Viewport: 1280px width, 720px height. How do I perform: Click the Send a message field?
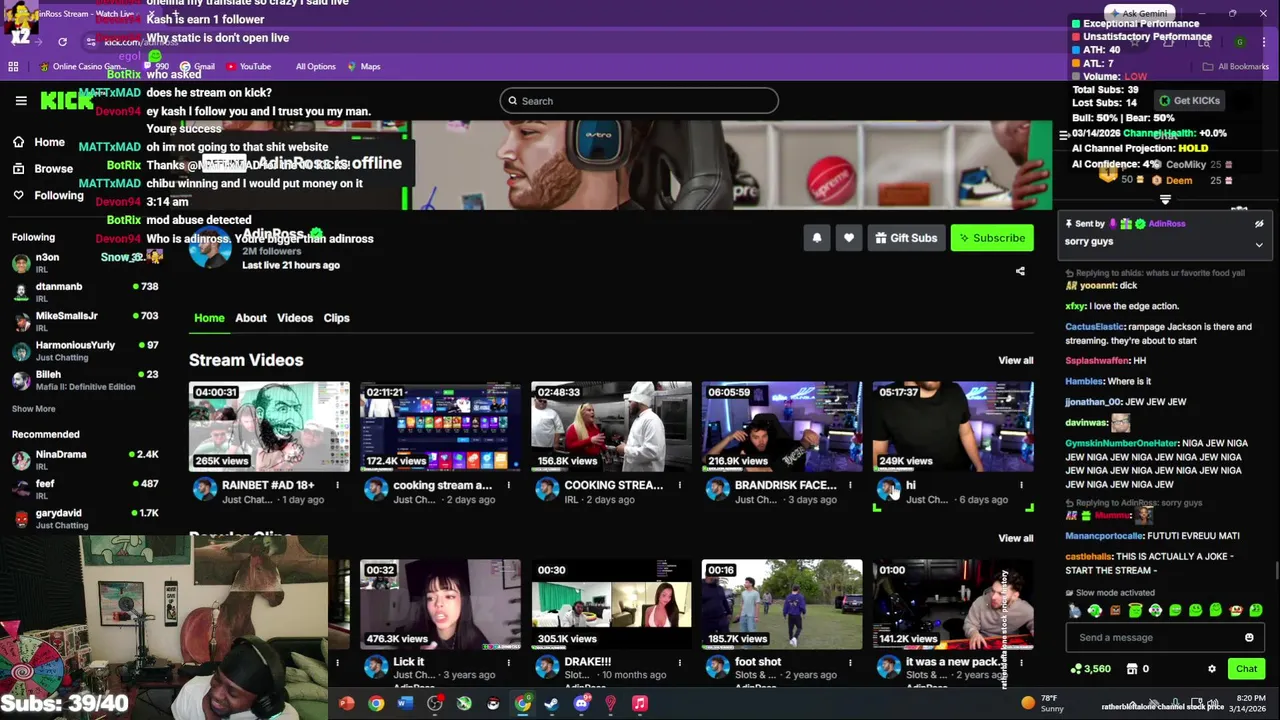[1165, 637]
